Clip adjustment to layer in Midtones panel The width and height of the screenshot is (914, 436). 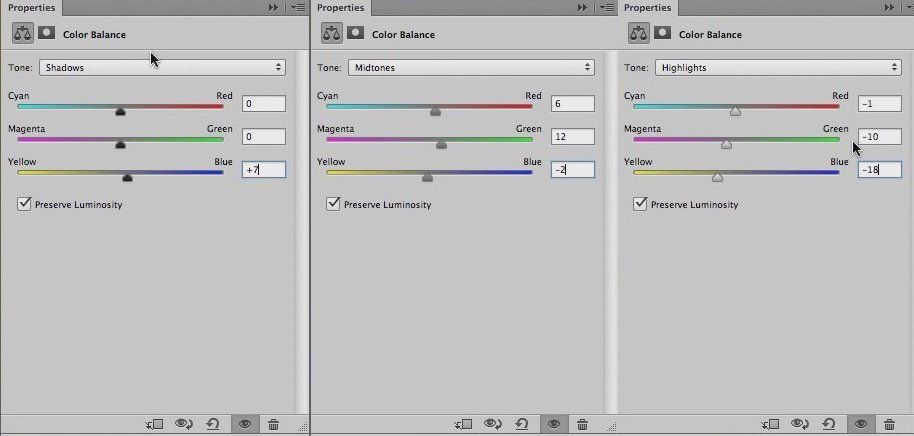(463, 424)
